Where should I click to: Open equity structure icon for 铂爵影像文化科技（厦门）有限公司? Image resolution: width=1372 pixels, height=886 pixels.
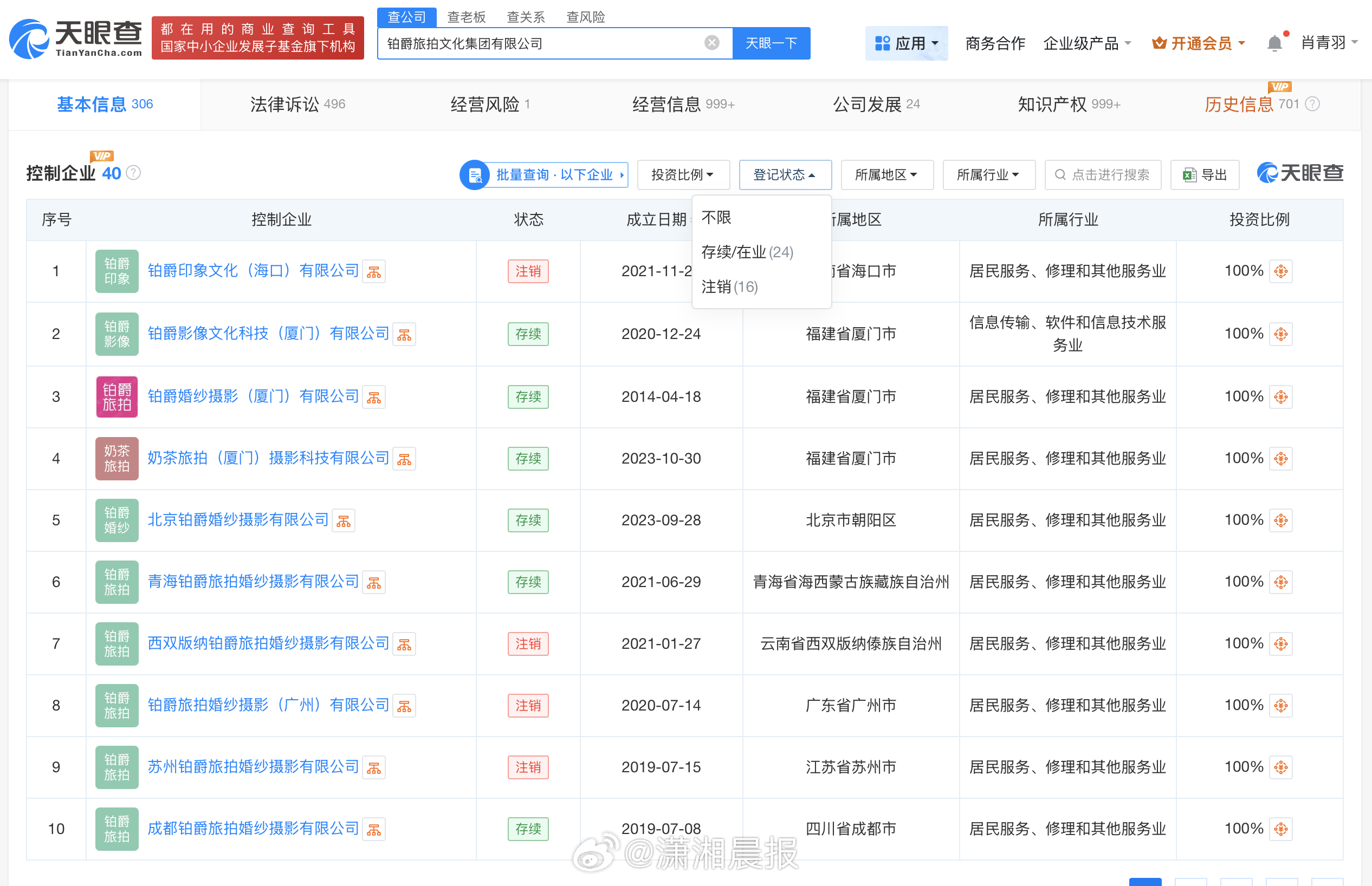pyautogui.click(x=404, y=334)
